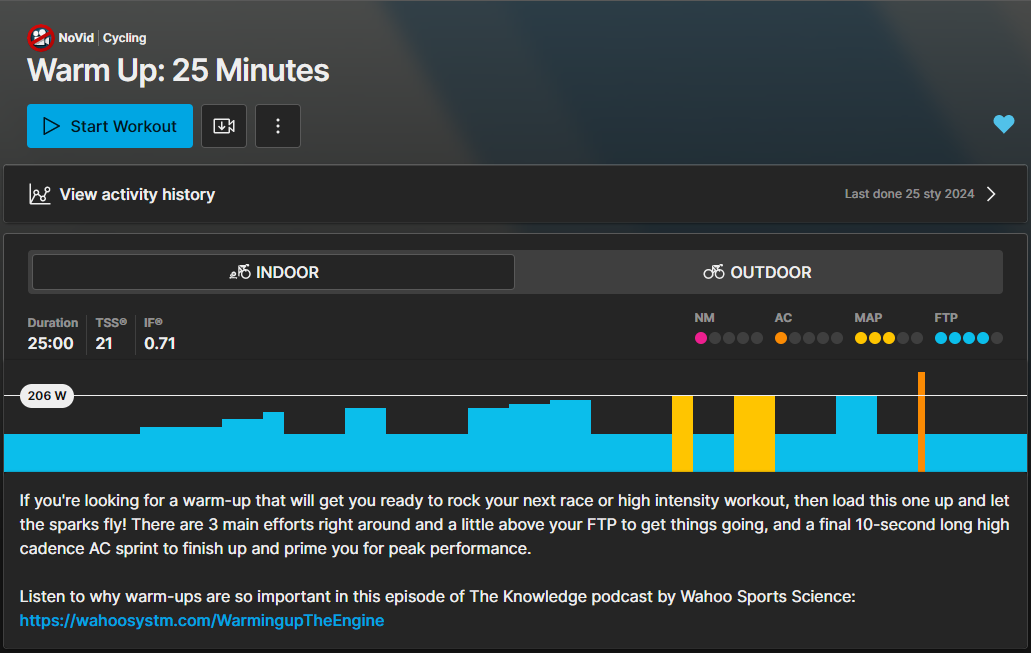
Task: Open the wahoosystm.com WarmingupTheEngine link
Action: (x=202, y=620)
